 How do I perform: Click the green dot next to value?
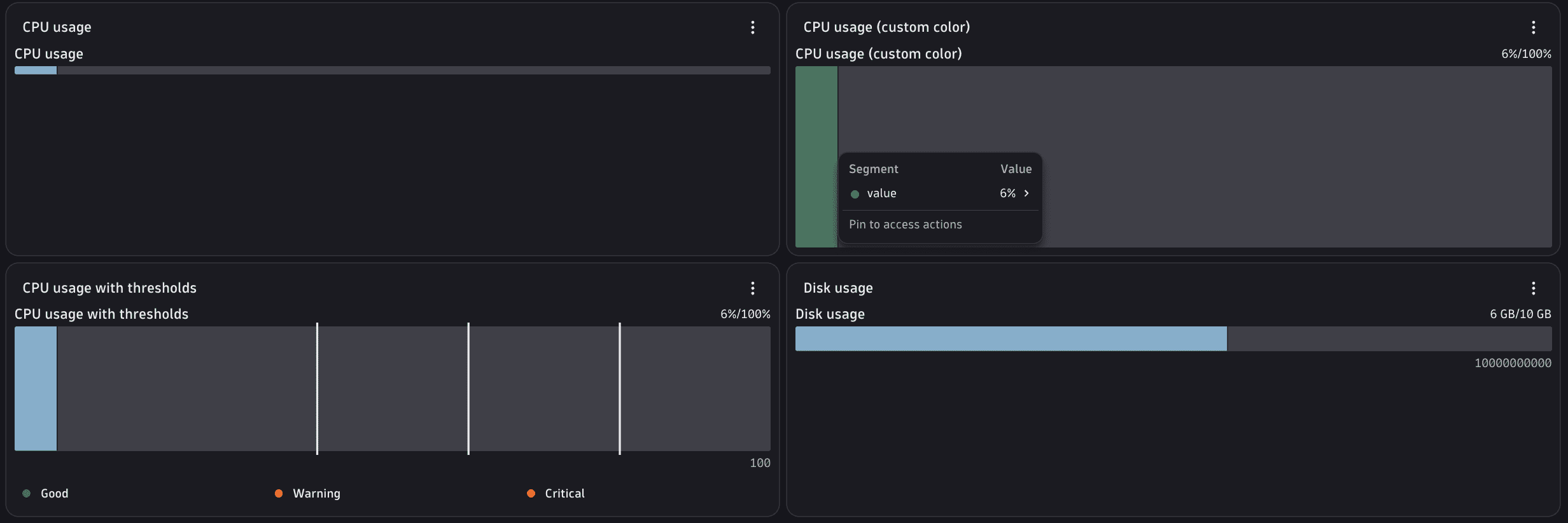[x=855, y=194]
